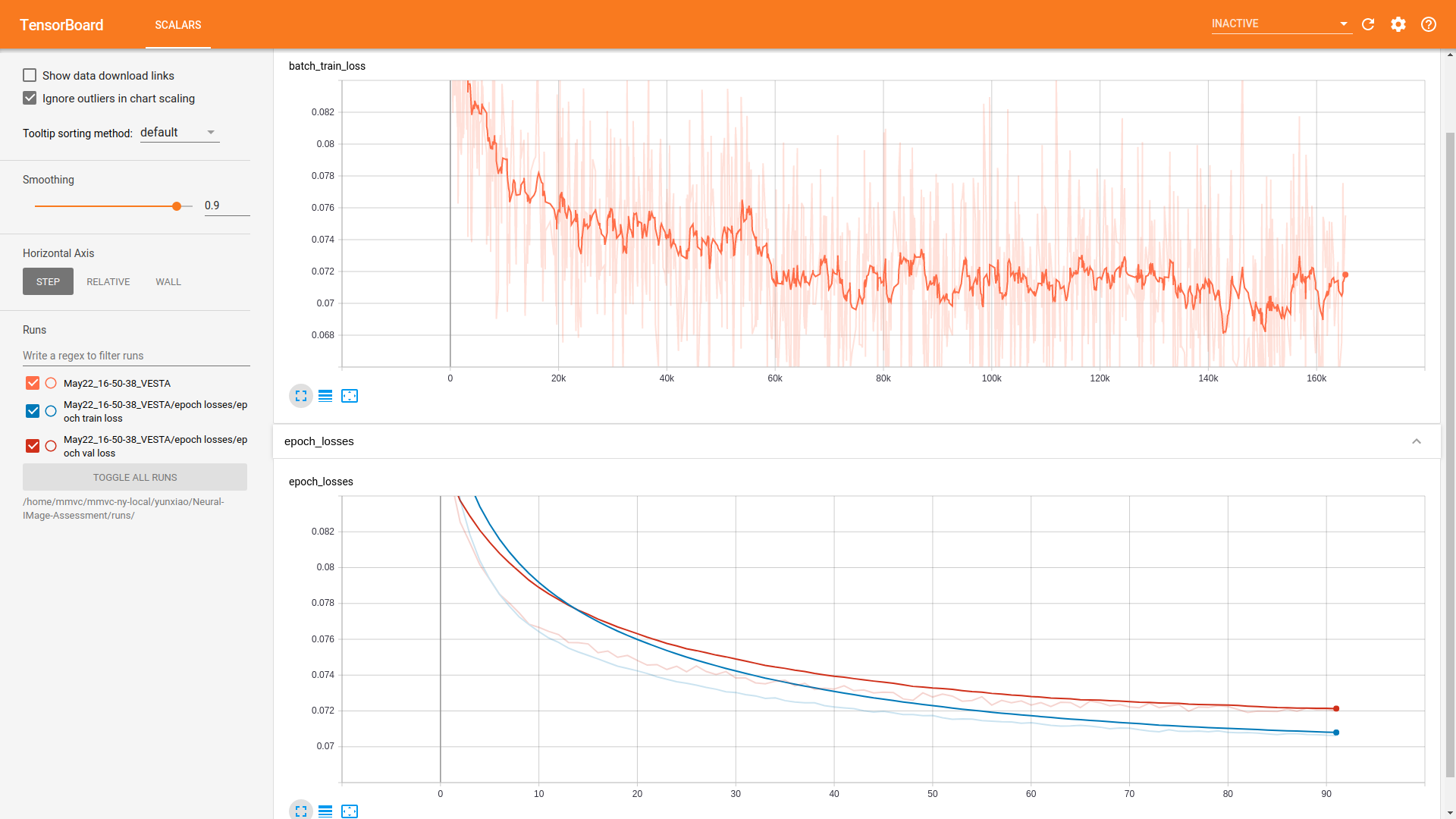Image resolution: width=1456 pixels, height=819 pixels.
Task: Click the Smoothing slider handle
Action: coord(177,206)
